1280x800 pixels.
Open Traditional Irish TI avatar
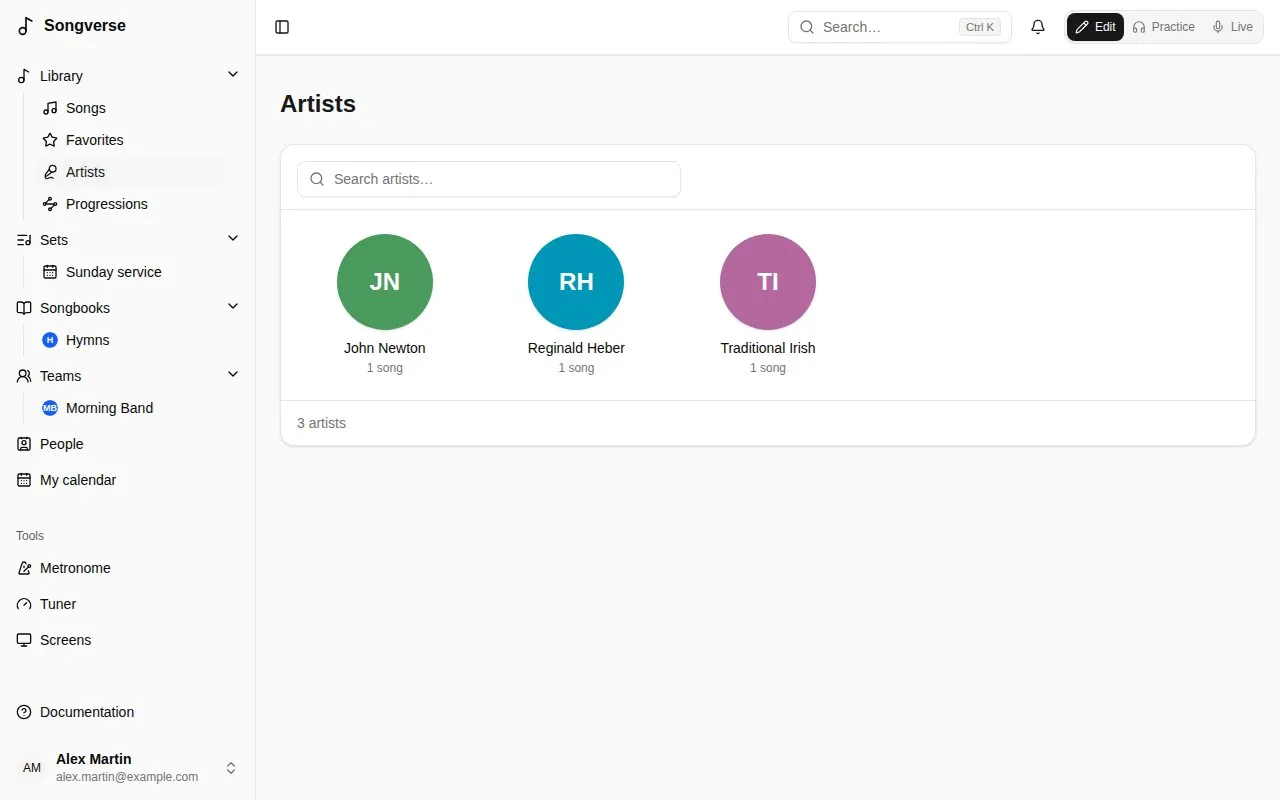click(x=768, y=282)
